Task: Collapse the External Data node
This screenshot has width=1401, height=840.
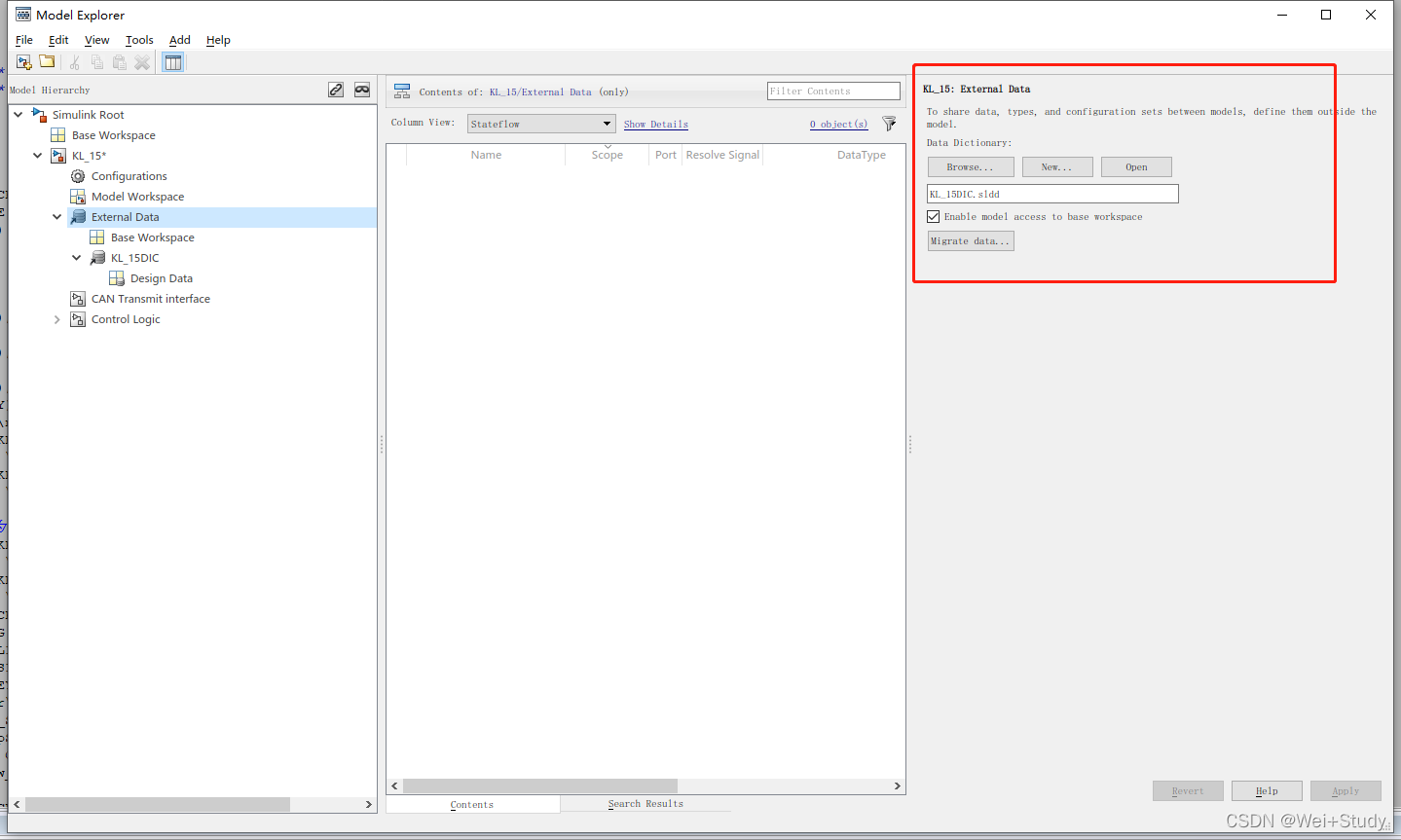Action: click(x=57, y=217)
